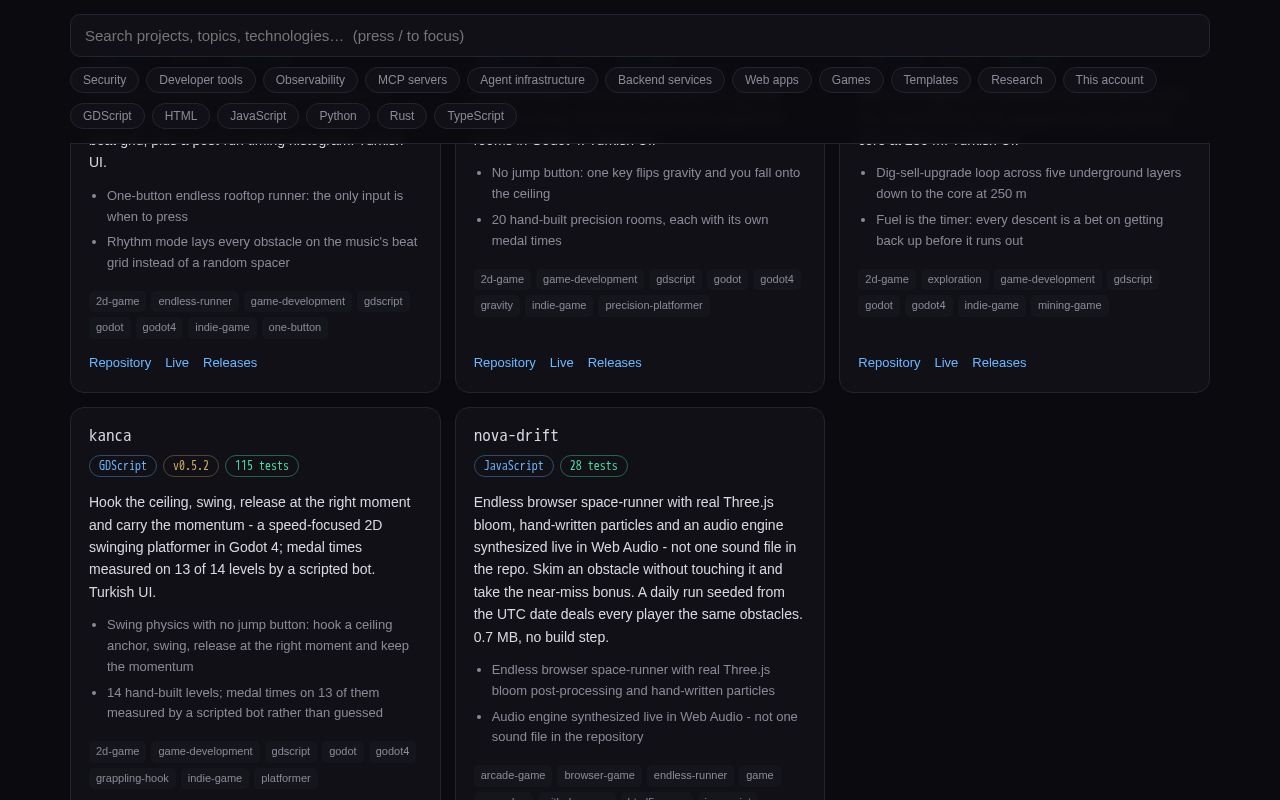The width and height of the screenshot is (1280, 800).
Task: Filter by the Templates chip
Action: coord(931,80)
